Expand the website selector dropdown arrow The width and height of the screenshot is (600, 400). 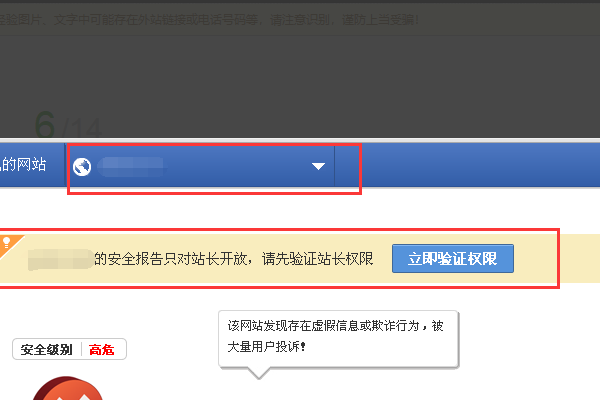pos(318,166)
